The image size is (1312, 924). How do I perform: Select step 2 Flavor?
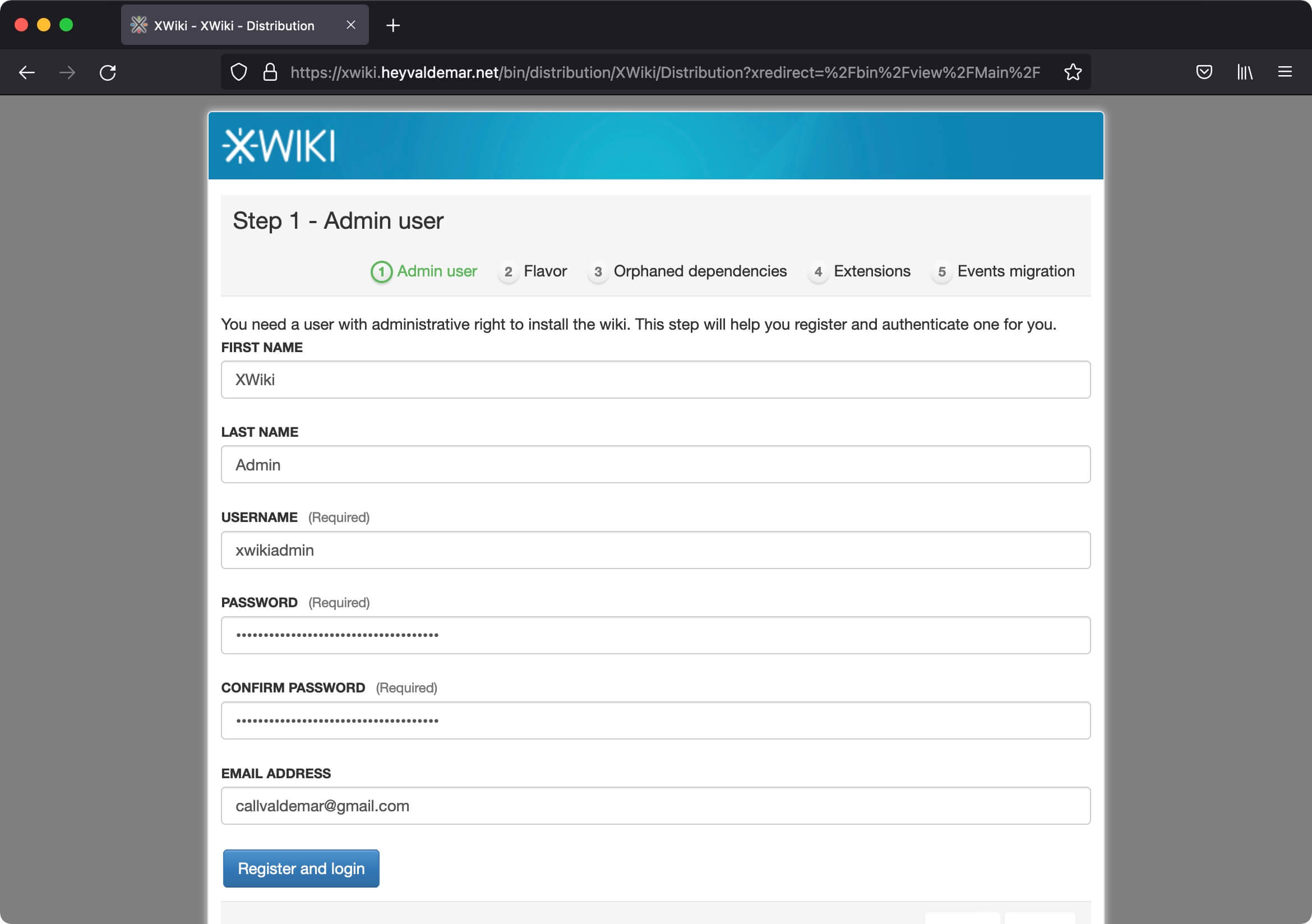pos(532,271)
